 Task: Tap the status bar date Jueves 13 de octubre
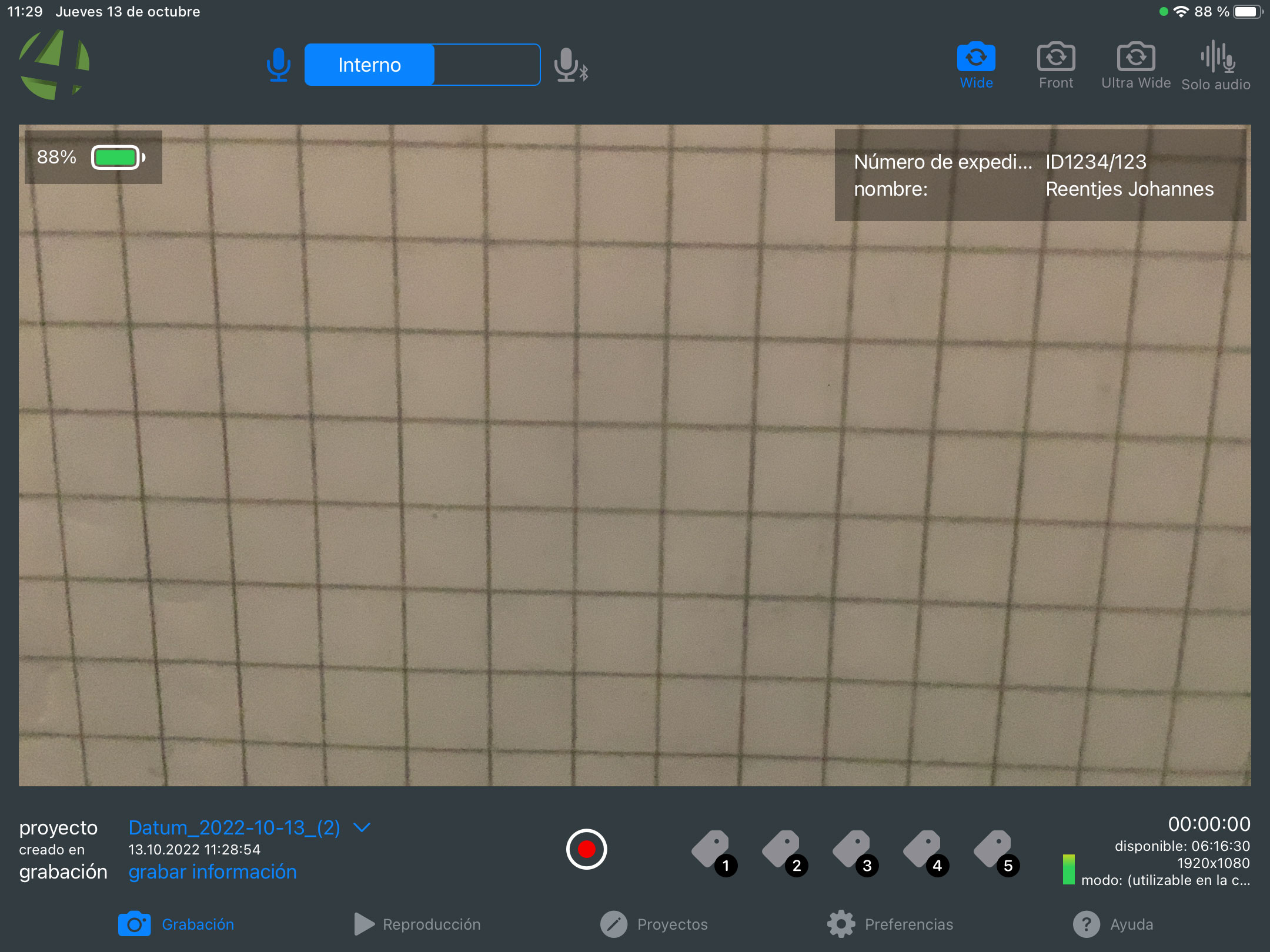coord(128,12)
